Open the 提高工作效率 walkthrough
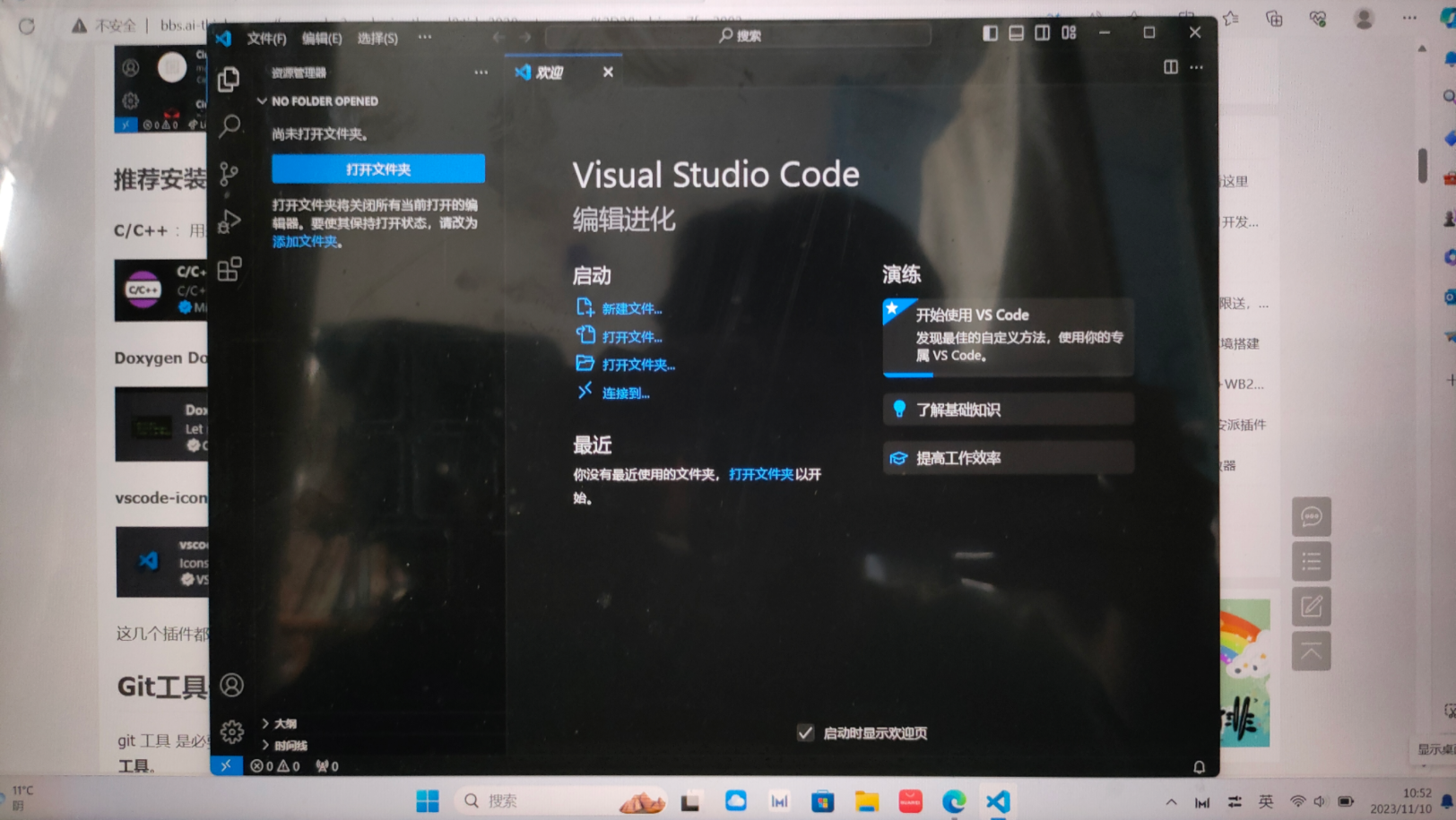Screen dimensions: 1456x820 [x=1008, y=458]
